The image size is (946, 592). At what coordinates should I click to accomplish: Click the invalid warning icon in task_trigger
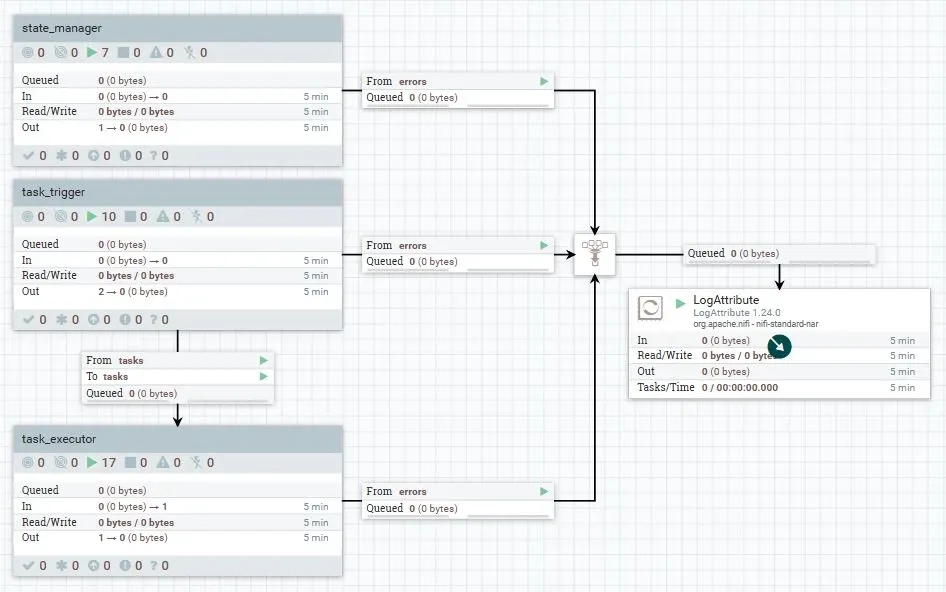click(x=163, y=216)
